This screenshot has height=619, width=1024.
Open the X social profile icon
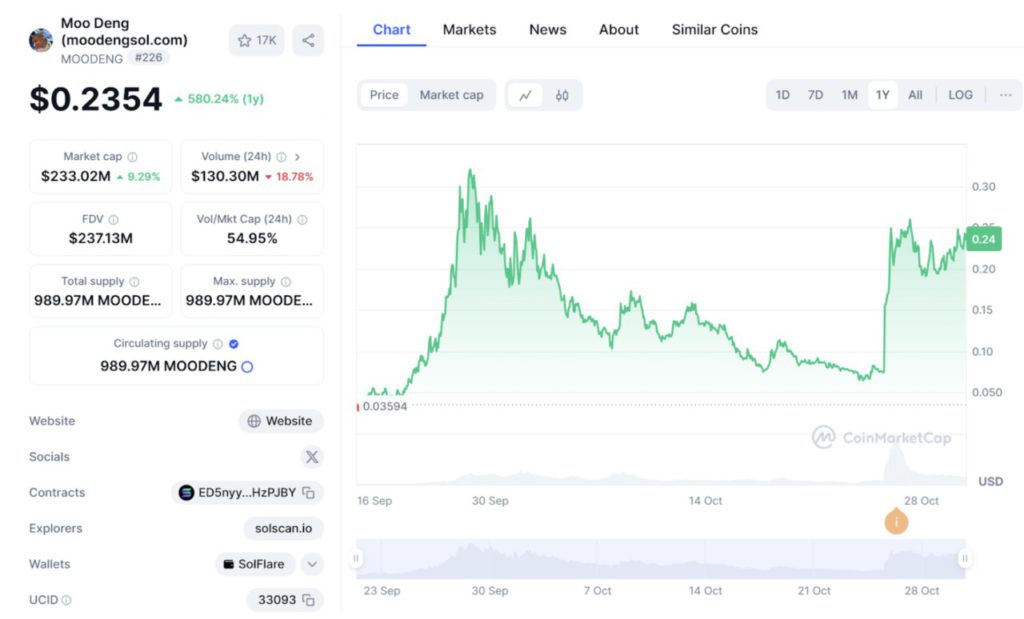[312, 457]
